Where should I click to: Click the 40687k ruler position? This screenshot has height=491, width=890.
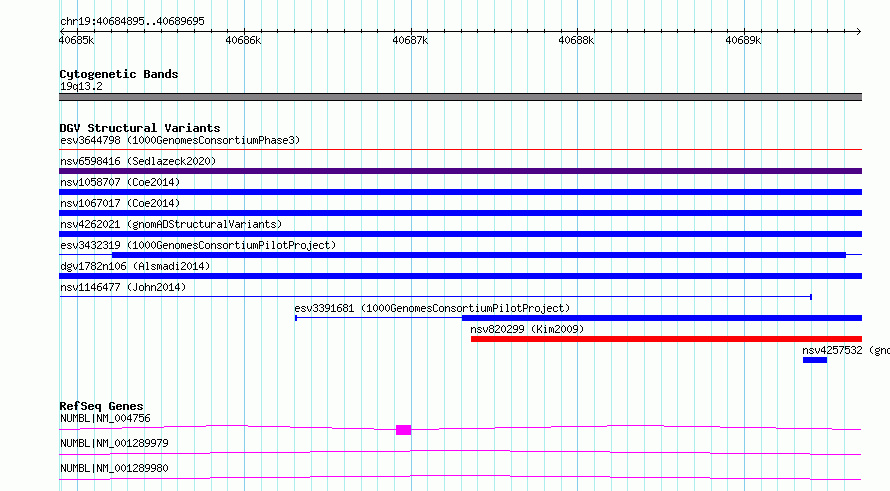(410, 40)
